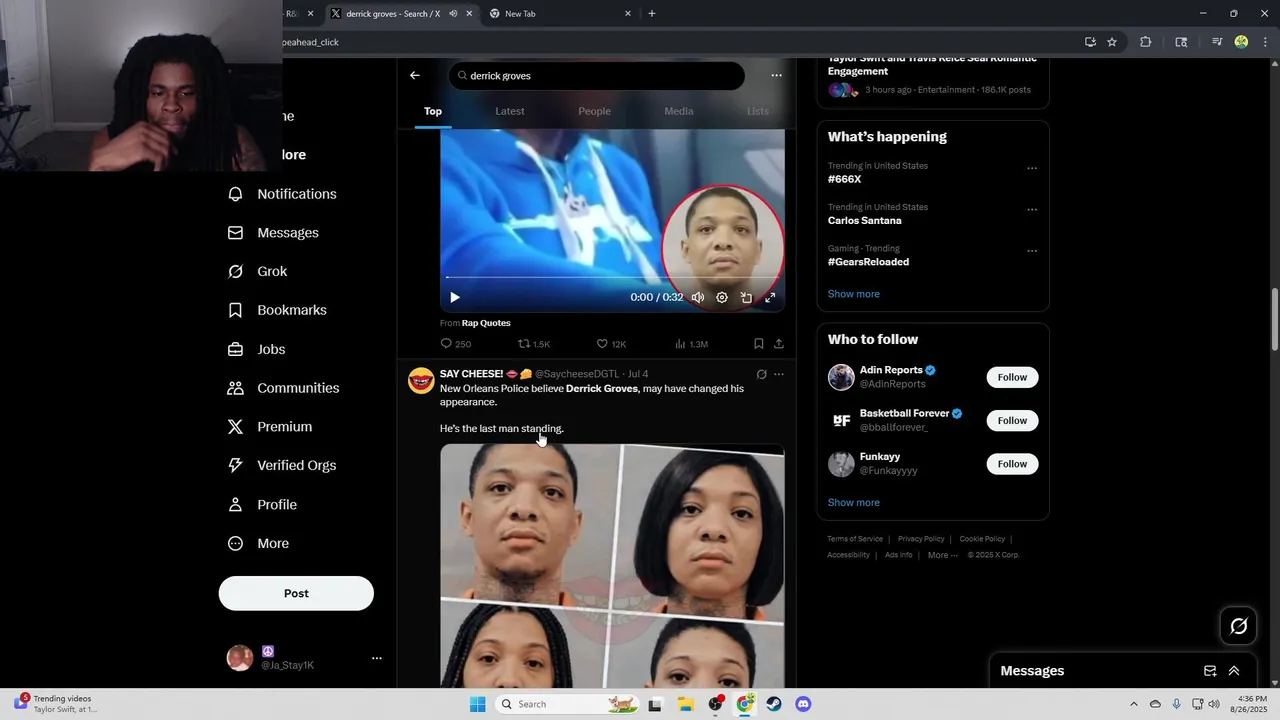Image resolution: width=1280 pixels, height=720 pixels.
Task: Go back using the arrow beside search box
Action: pyautogui.click(x=415, y=75)
